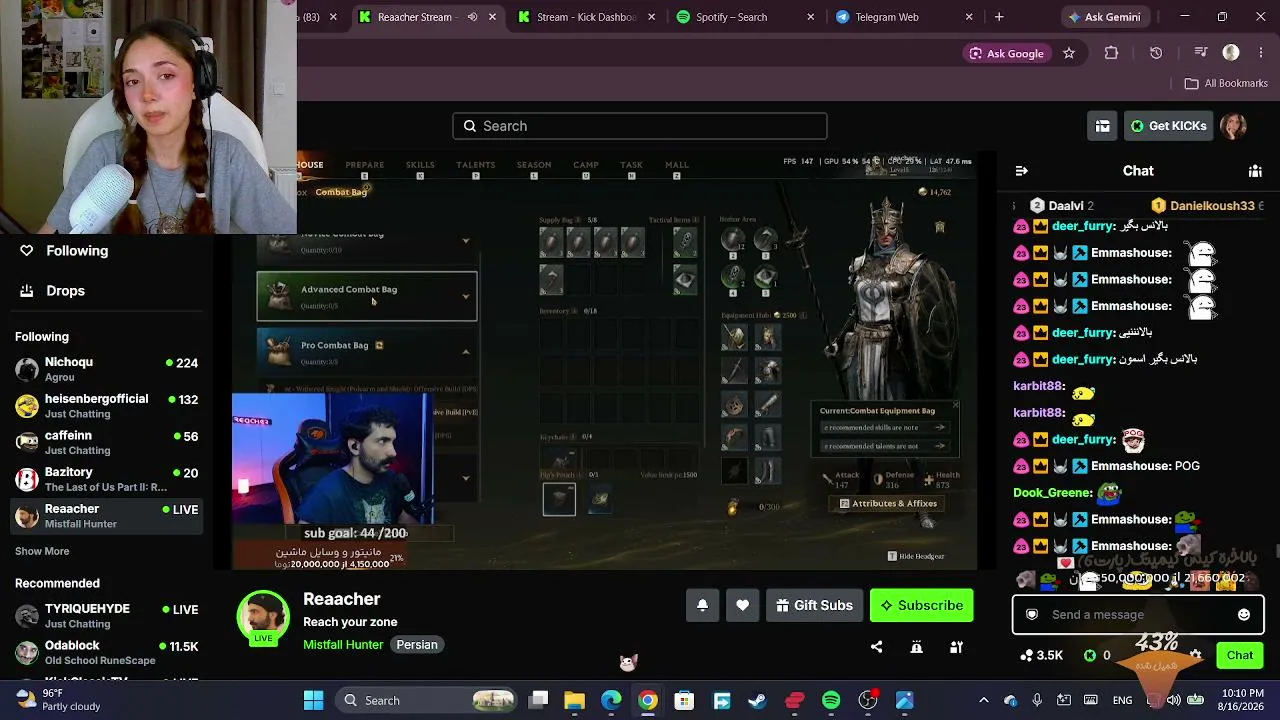Image resolution: width=1280 pixels, height=720 pixels.
Task: Open Chrome history clock icon
Action: click(1156, 53)
